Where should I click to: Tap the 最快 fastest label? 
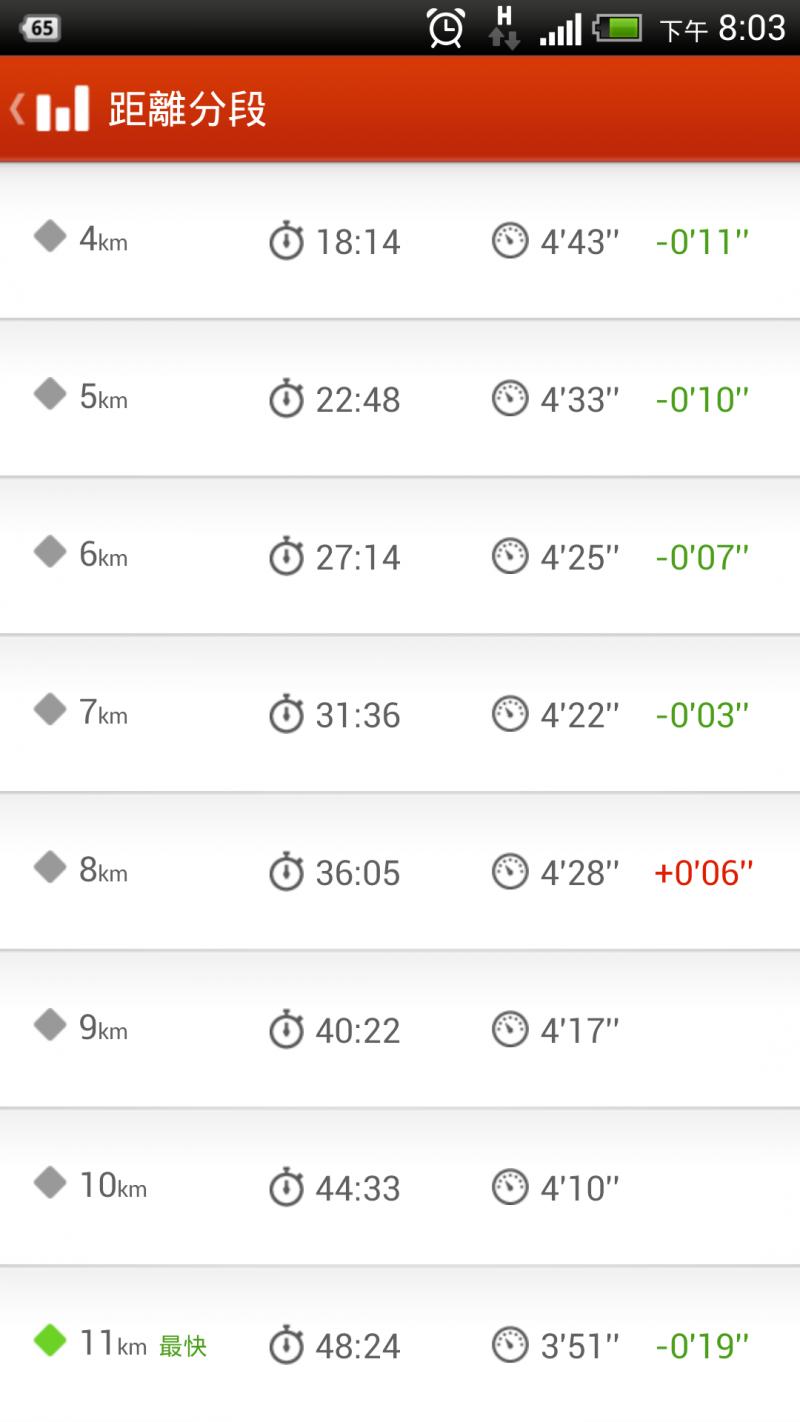point(183,1346)
